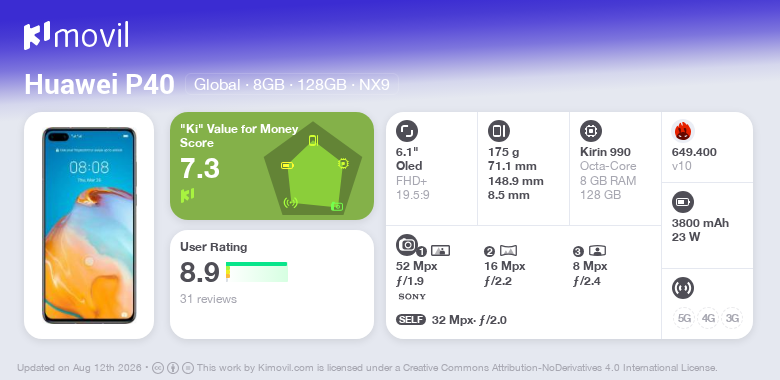Select the 3G network badge
The width and height of the screenshot is (780, 380).
point(732,318)
